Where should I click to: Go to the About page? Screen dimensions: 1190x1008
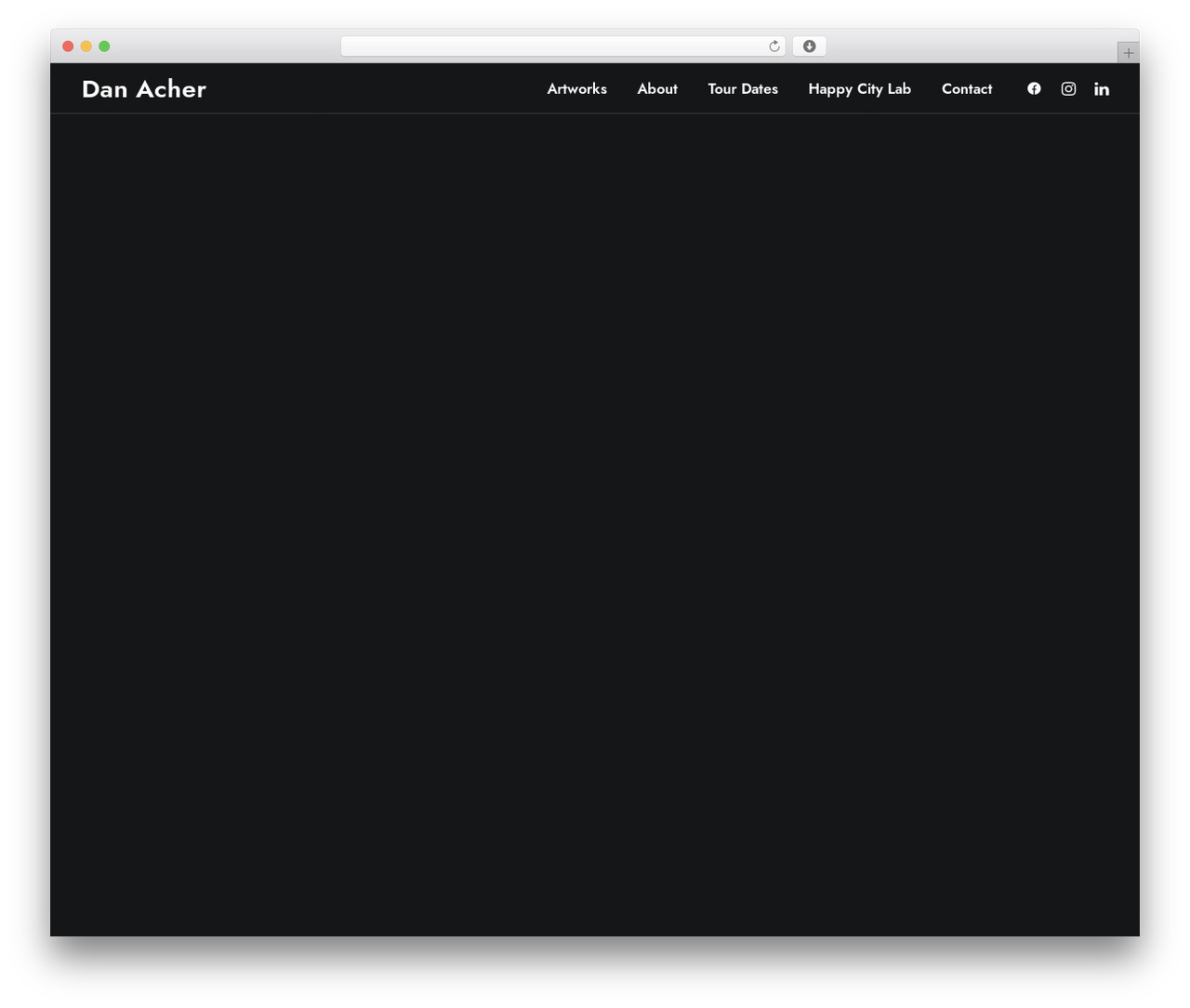pos(657,88)
